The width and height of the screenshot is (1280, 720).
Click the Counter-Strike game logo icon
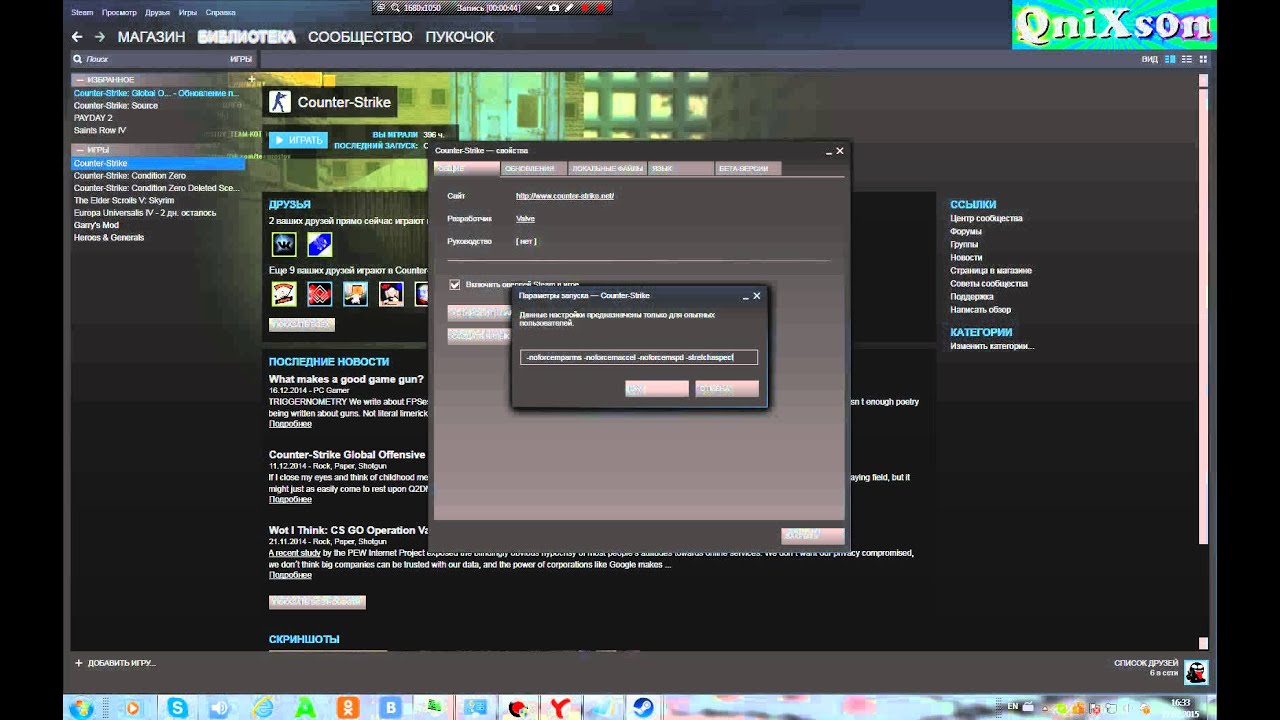[x=280, y=102]
